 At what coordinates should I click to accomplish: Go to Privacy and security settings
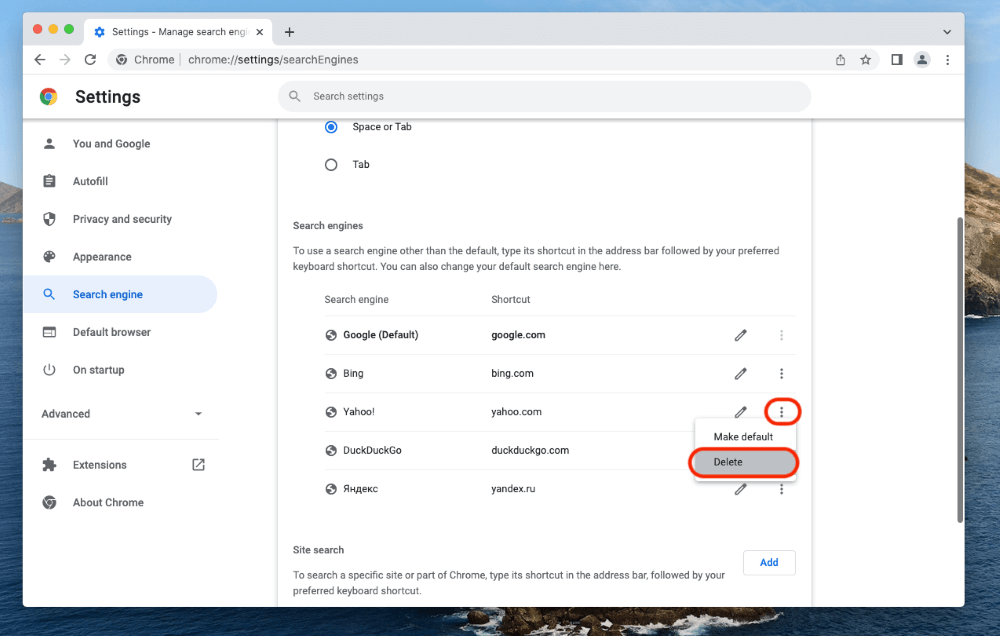click(x=122, y=219)
